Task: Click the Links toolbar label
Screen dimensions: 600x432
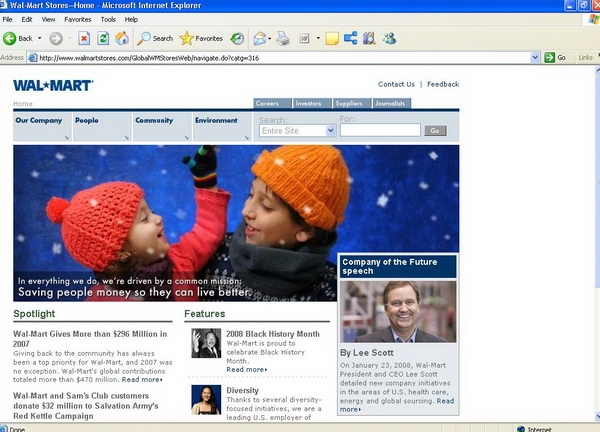Action: (x=585, y=58)
